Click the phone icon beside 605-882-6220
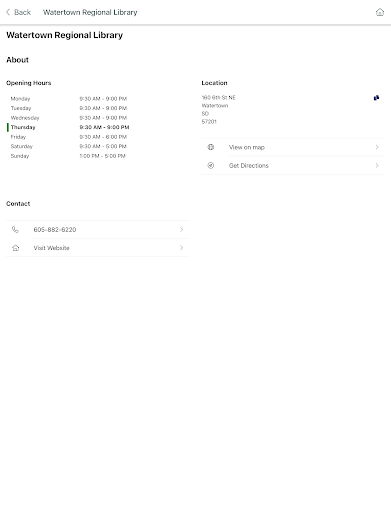Viewport: 391px width, 512px height. (x=15, y=229)
